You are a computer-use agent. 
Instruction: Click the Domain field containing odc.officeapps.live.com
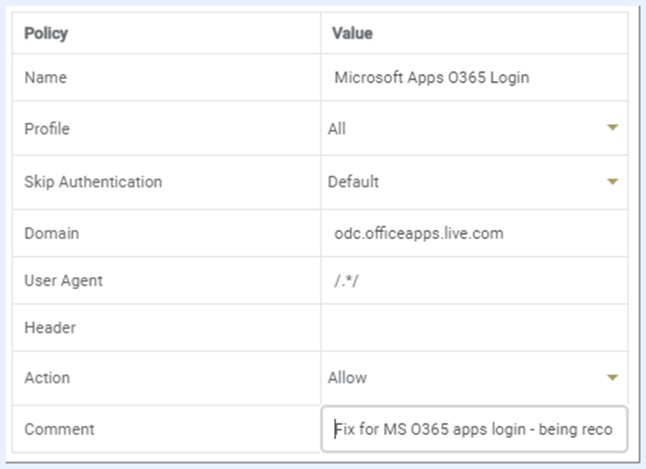coord(474,233)
